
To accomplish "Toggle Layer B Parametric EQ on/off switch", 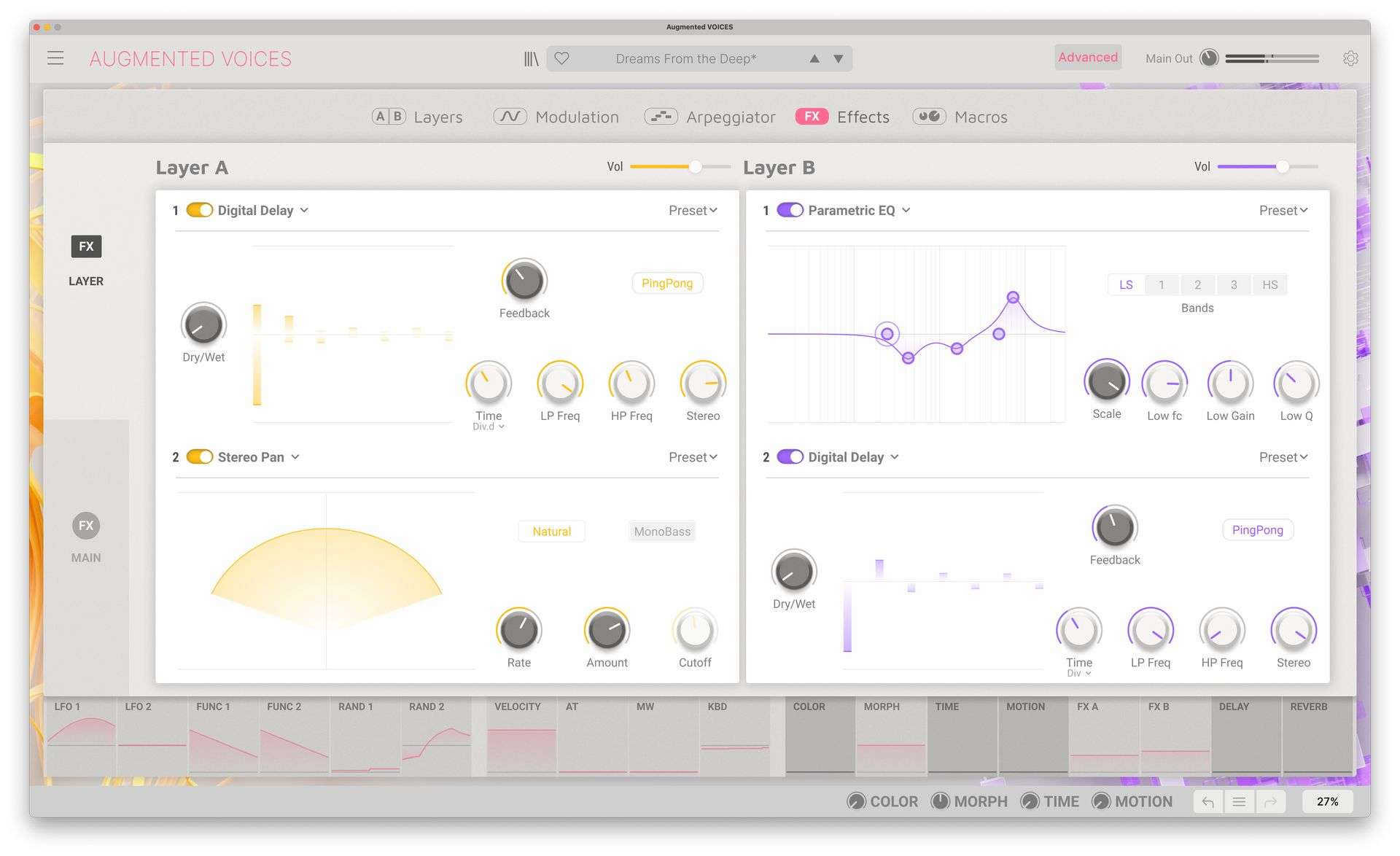I will pyautogui.click(x=790, y=210).
